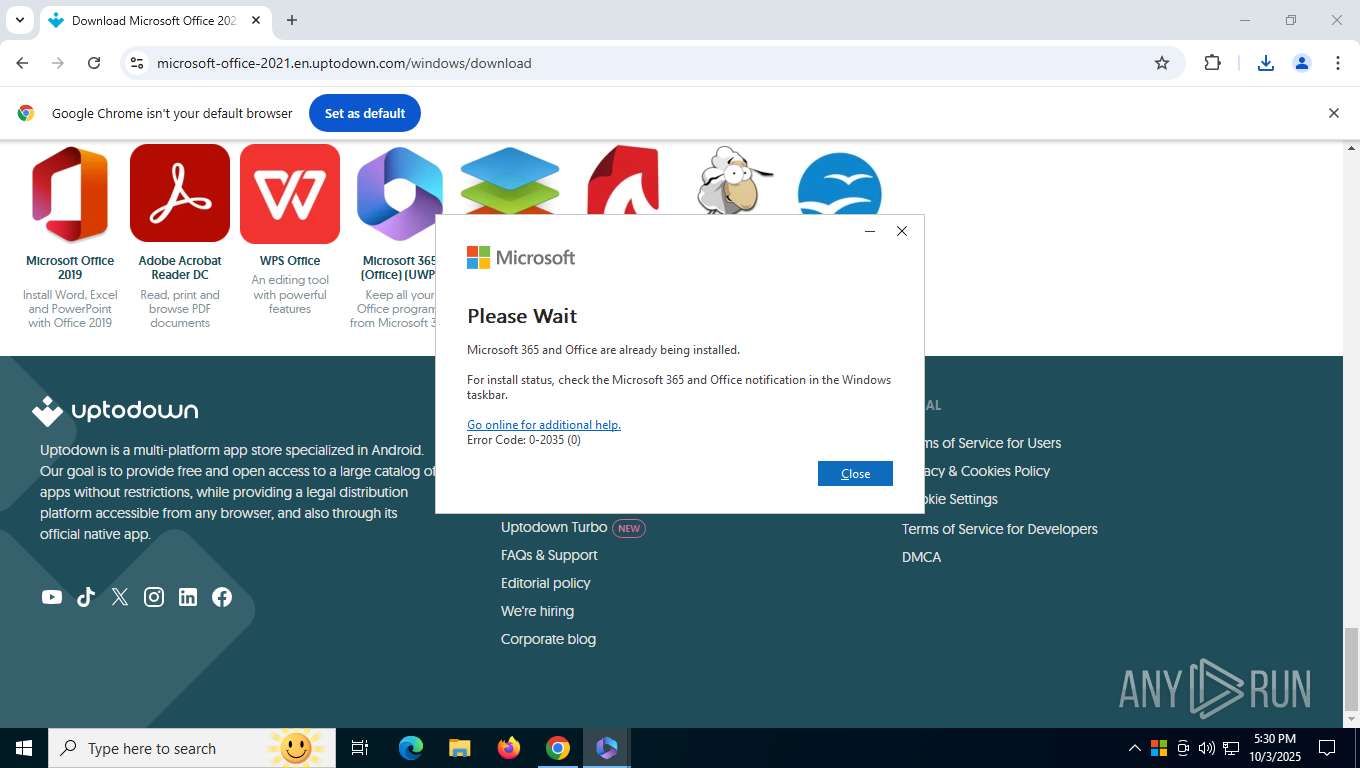Click the page vertical scrollbar thumb
This screenshot has height=768, width=1360.
click(1351, 668)
